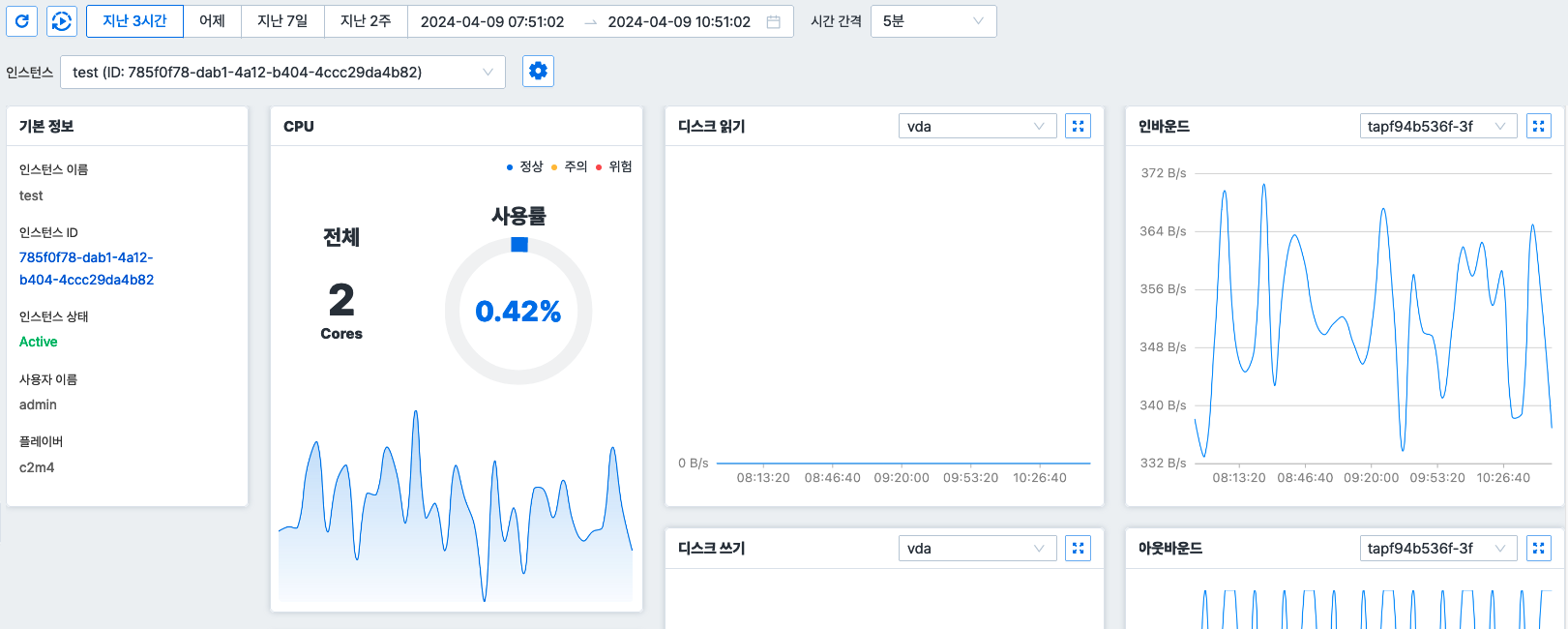Viewport: 1568px width, 629px height.
Task: Click the CPU 사용률 0.42% gauge
Action: [518, 311]
